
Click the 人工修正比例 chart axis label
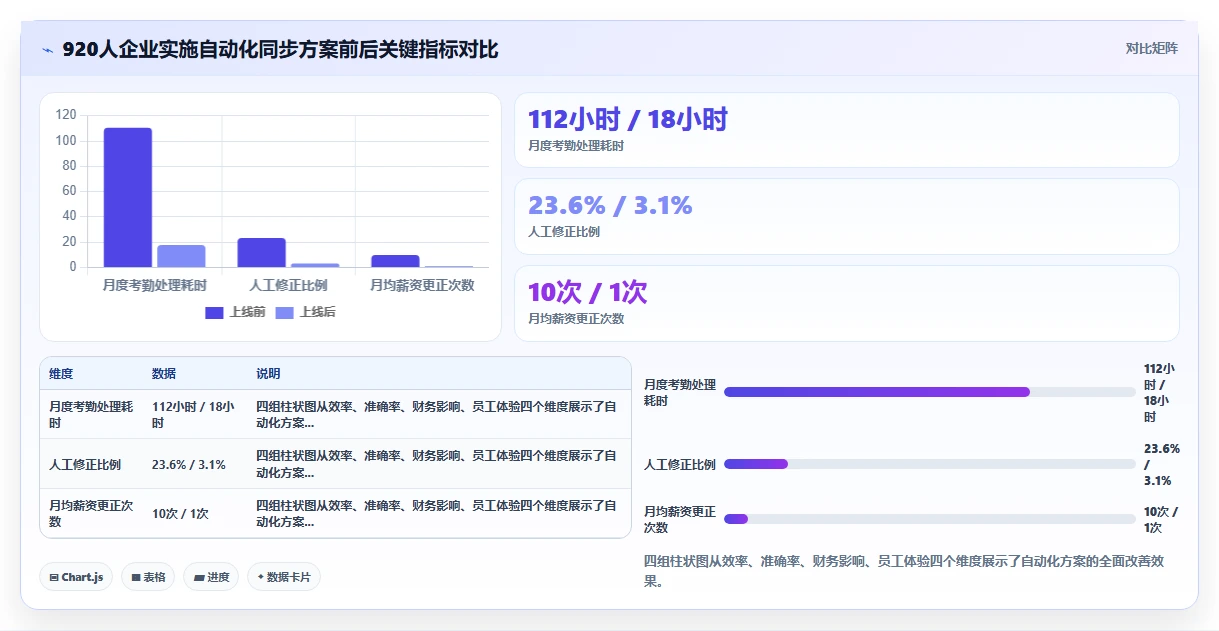coord(288,285)
